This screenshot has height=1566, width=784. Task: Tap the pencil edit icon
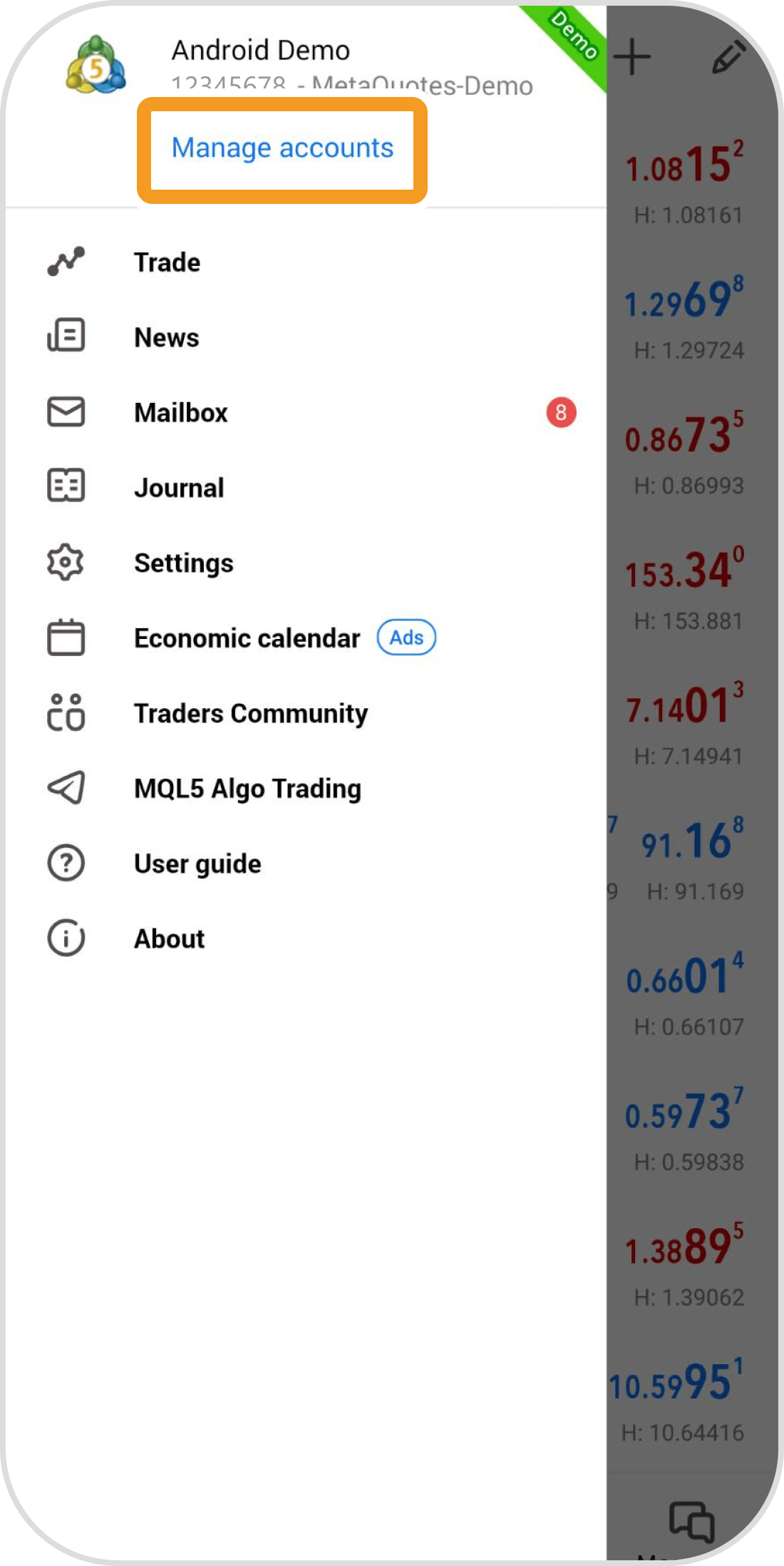(728, 57)
